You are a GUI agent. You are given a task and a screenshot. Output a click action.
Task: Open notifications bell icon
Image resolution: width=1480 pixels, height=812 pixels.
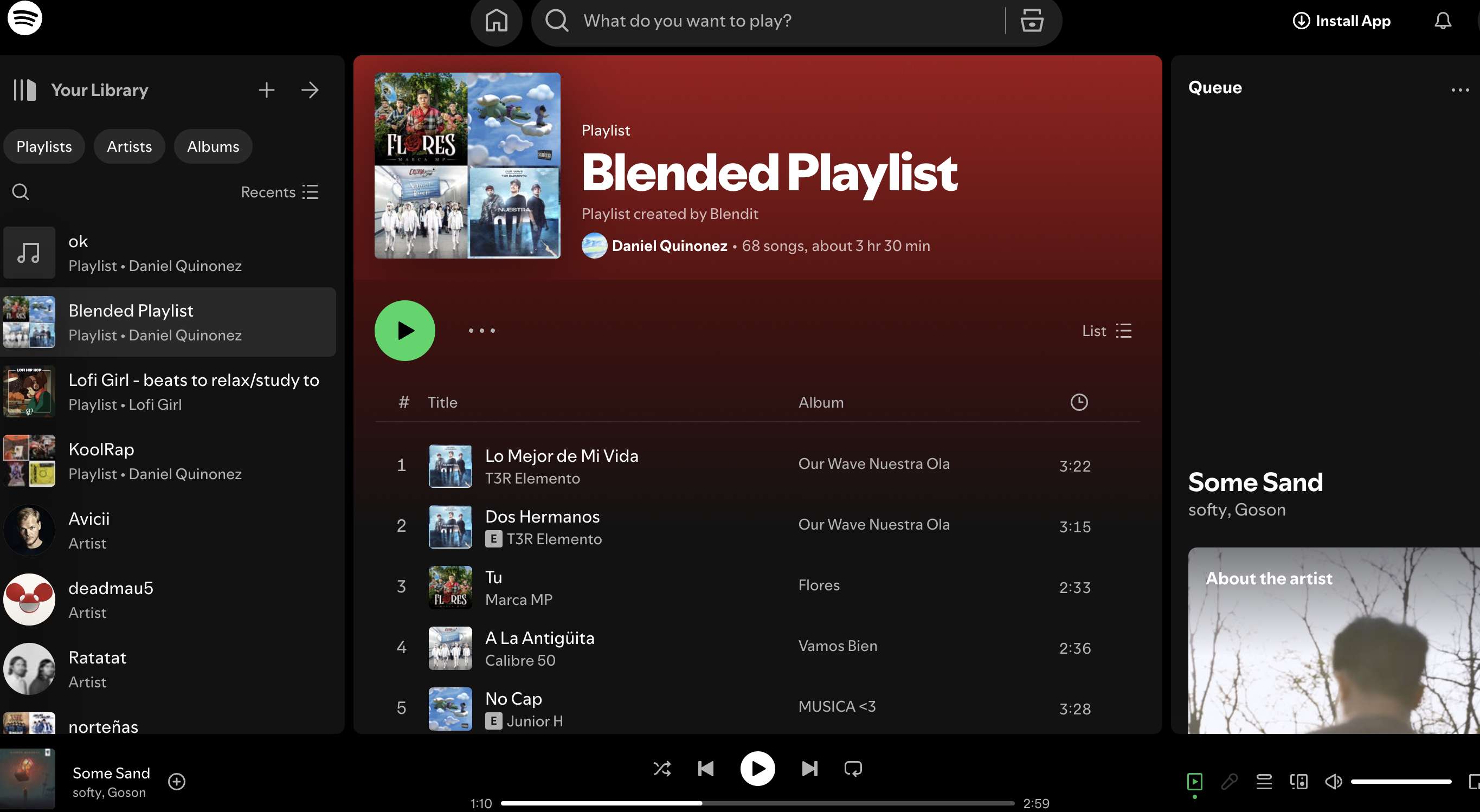point(1442,21)
